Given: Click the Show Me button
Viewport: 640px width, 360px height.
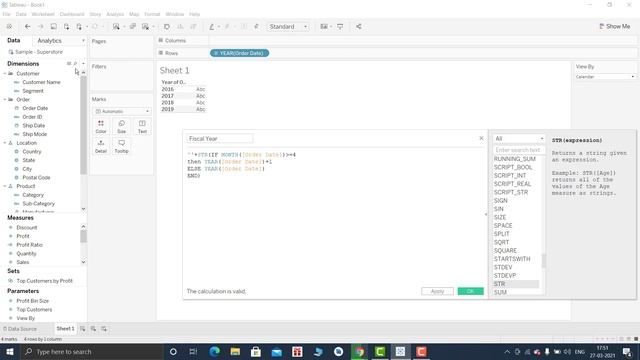Looking at the screenshot, I should point(615,27).
